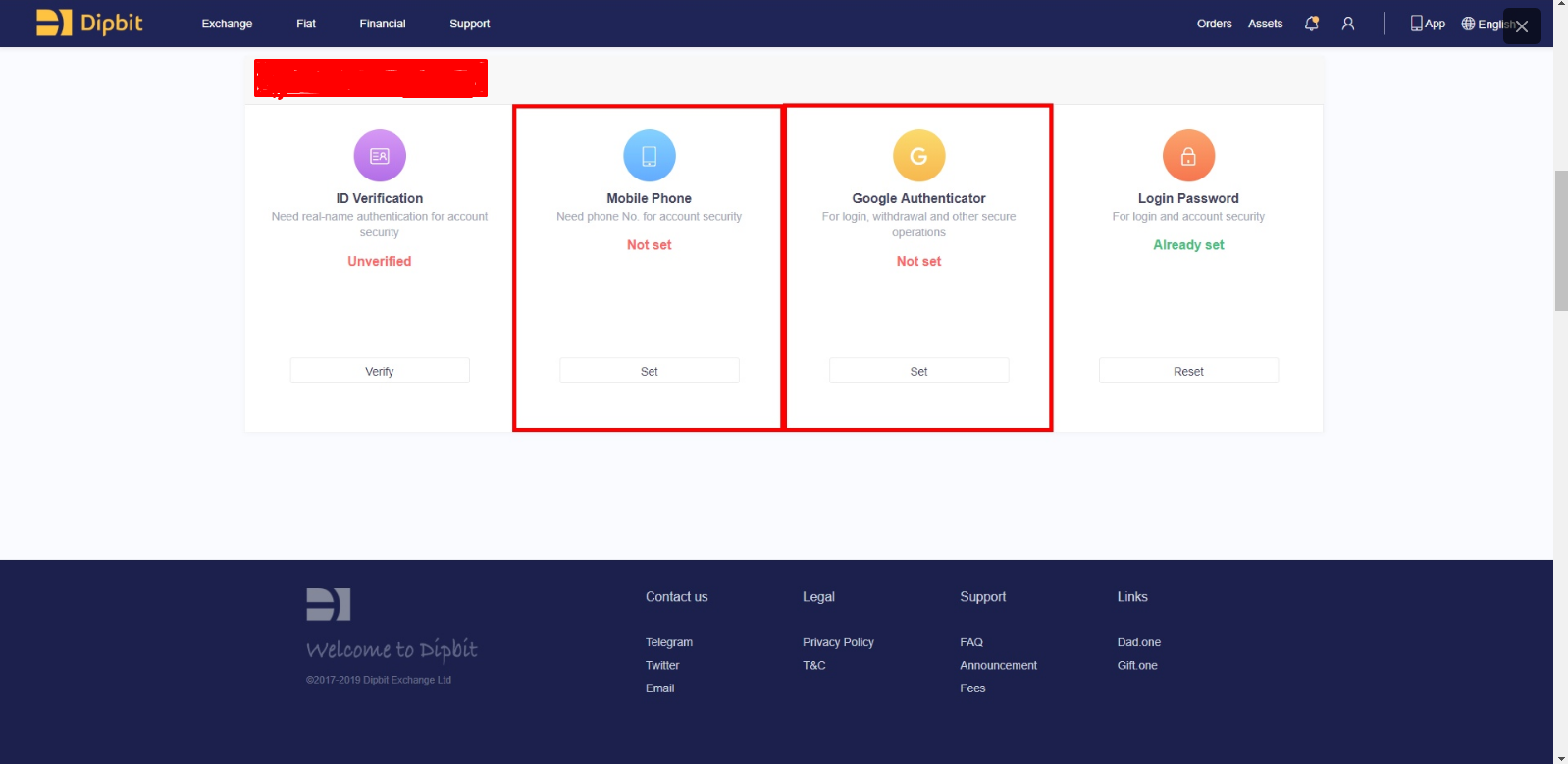Click the green 'Already set' status
Viewport: 1568px width, 764px height.
tap(1188, 245)
